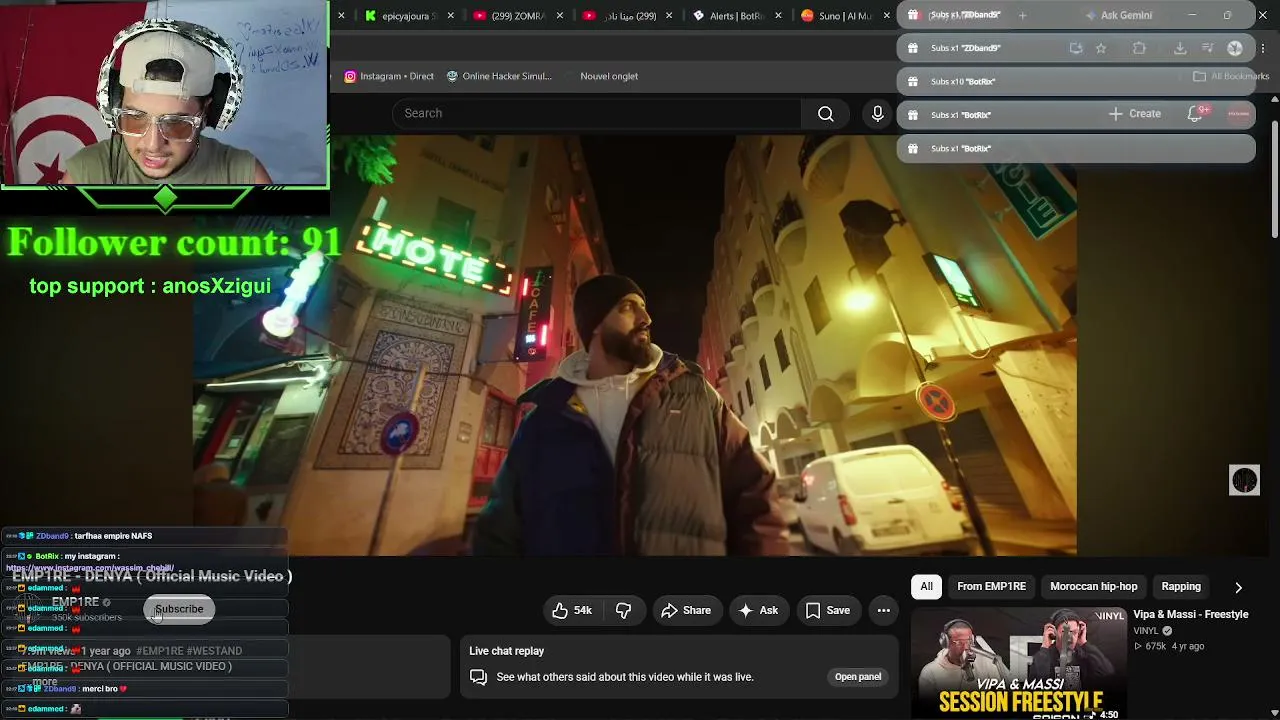Click Ask Gemini in the browser

point(1118,16)
